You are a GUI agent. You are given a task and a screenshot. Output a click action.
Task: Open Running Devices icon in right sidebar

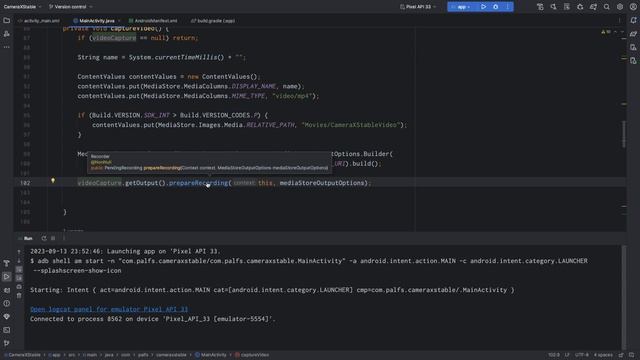click(x=633, y=60)
